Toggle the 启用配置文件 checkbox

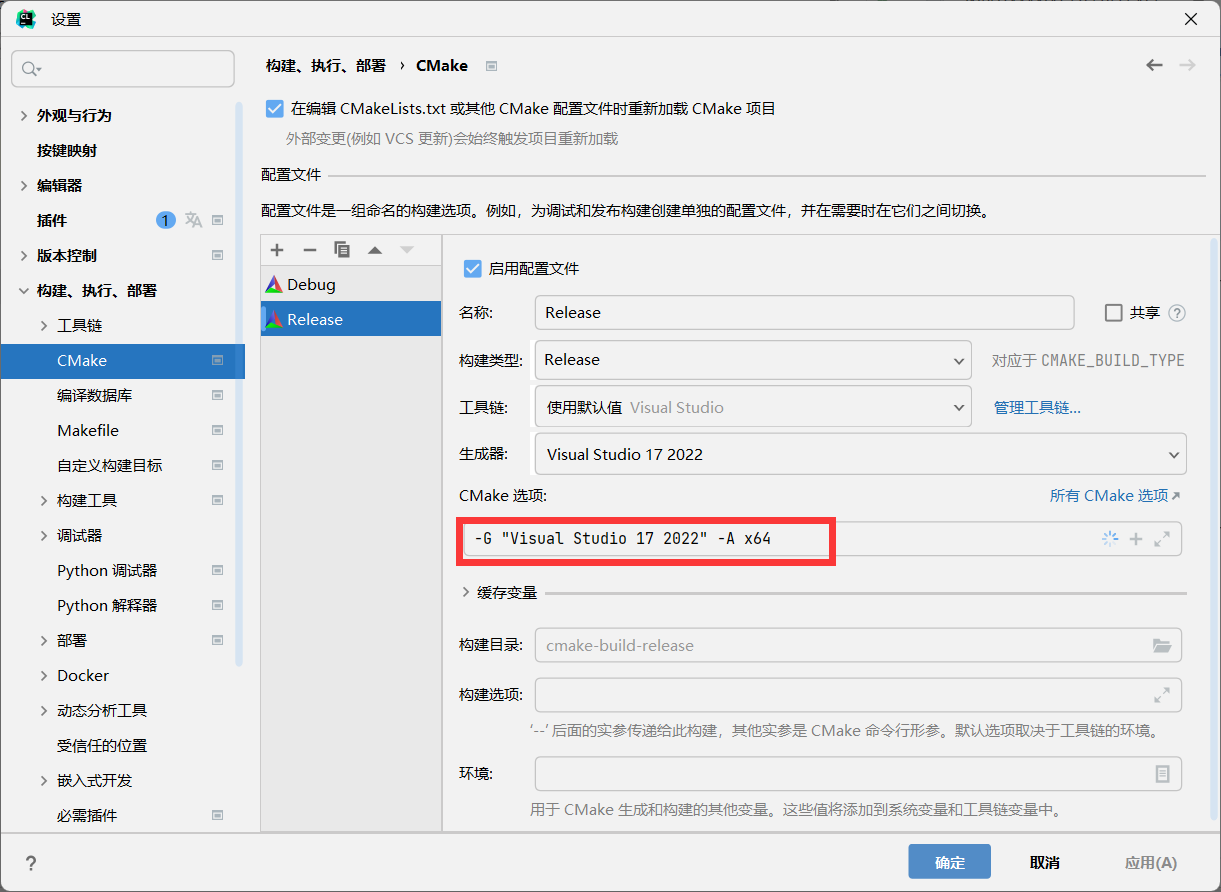pos(473,268)
